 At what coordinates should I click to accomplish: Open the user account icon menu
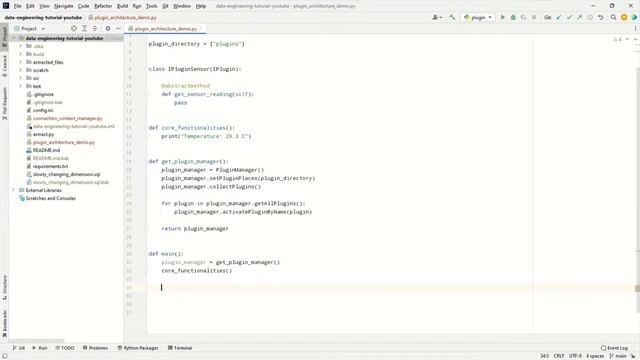437,18
